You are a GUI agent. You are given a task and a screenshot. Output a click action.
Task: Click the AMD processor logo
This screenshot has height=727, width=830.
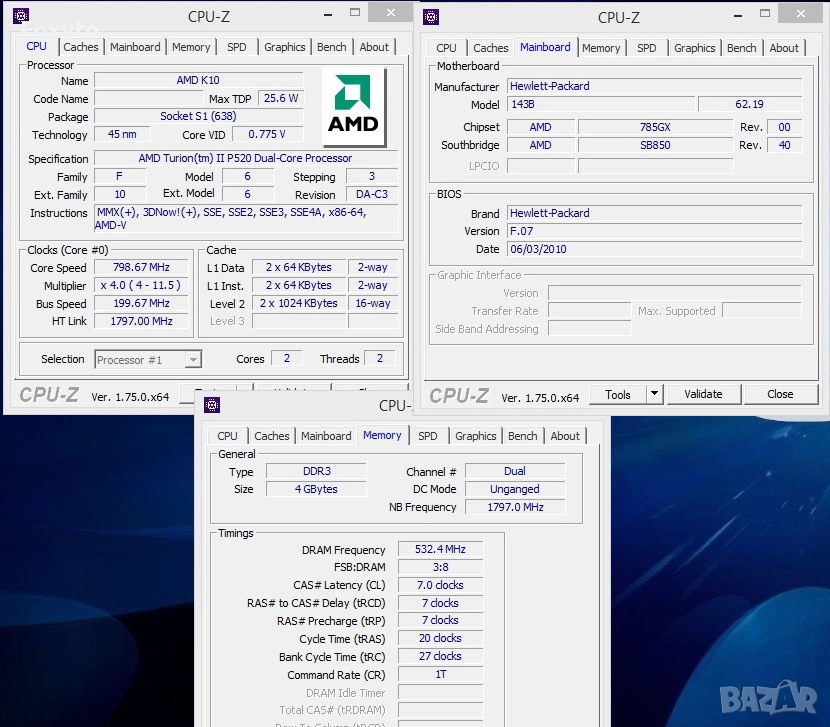coord(354,108)
